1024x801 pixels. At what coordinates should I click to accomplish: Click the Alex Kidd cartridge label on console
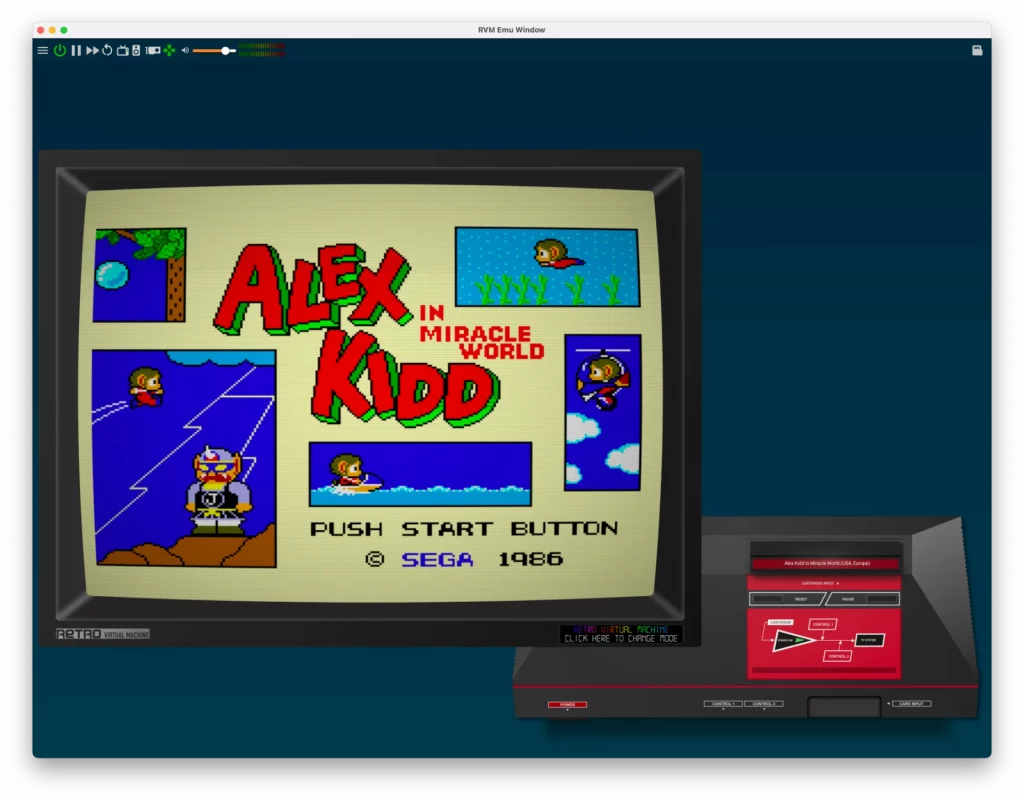(826, 563)
